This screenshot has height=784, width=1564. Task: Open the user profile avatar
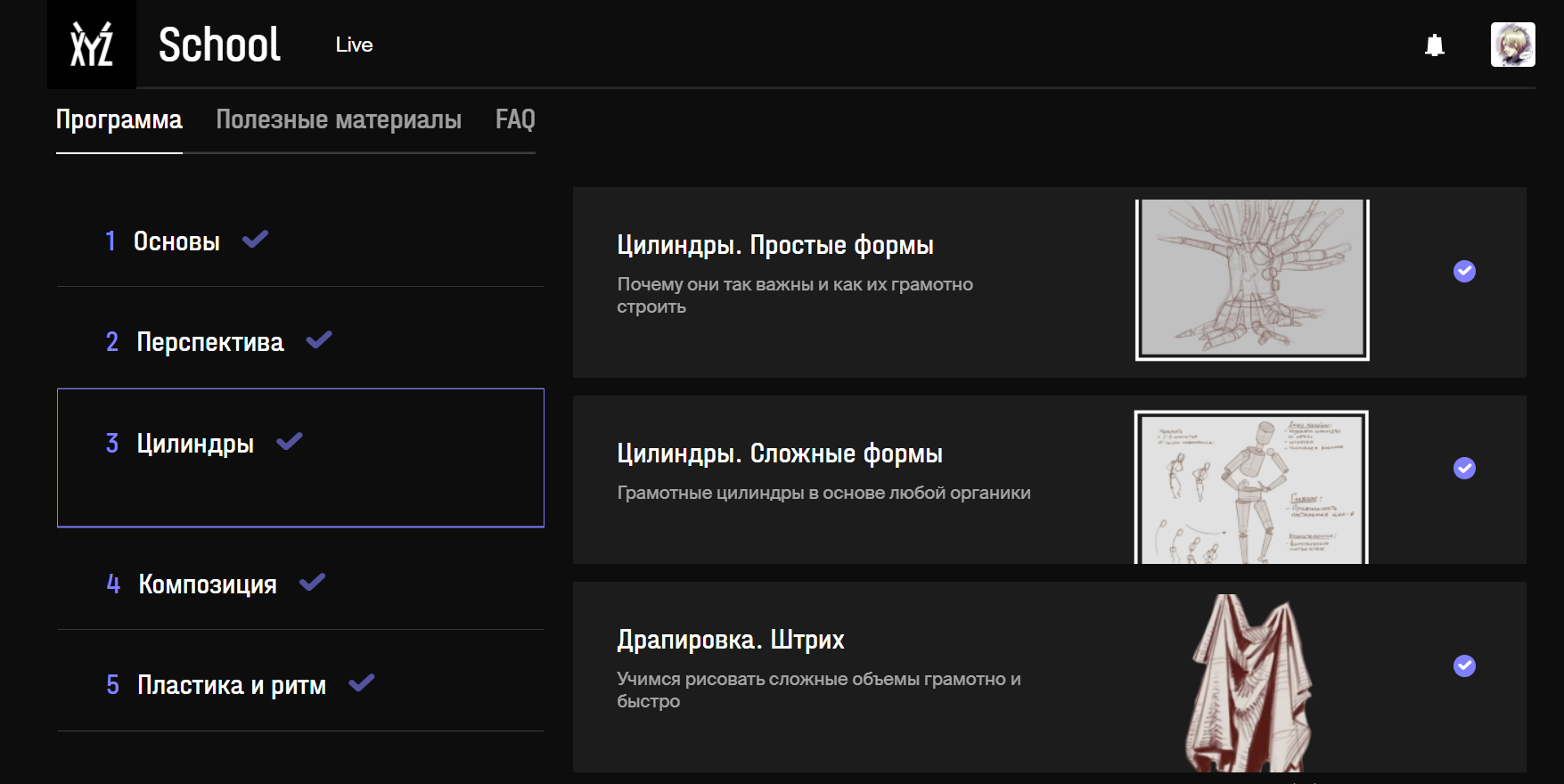pyautogui.click(x=1512, y=45)
